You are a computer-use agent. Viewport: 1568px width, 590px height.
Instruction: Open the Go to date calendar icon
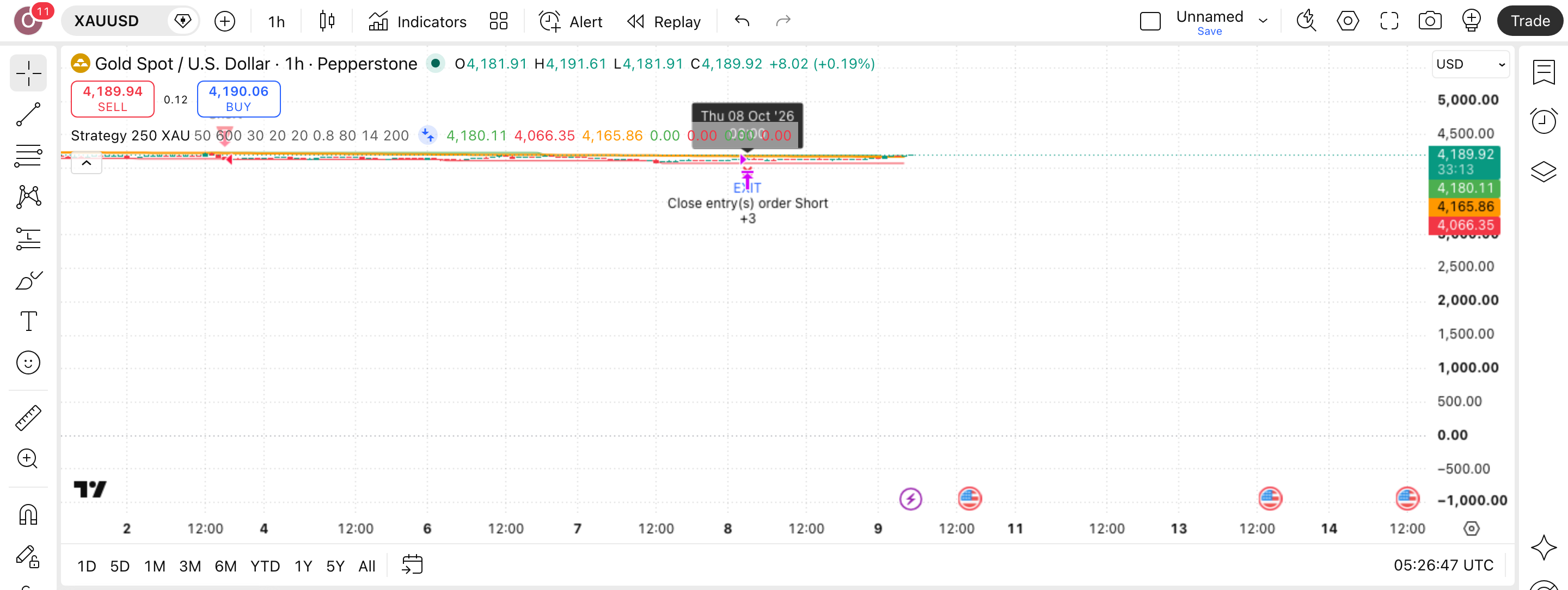tap(412, 565)
